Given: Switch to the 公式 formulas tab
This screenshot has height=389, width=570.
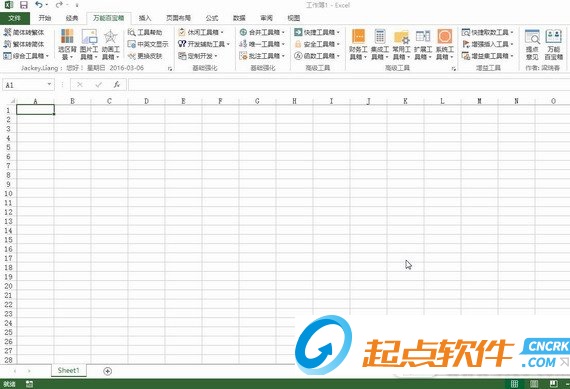Looking at the screenshot, I should coord(212,18).
